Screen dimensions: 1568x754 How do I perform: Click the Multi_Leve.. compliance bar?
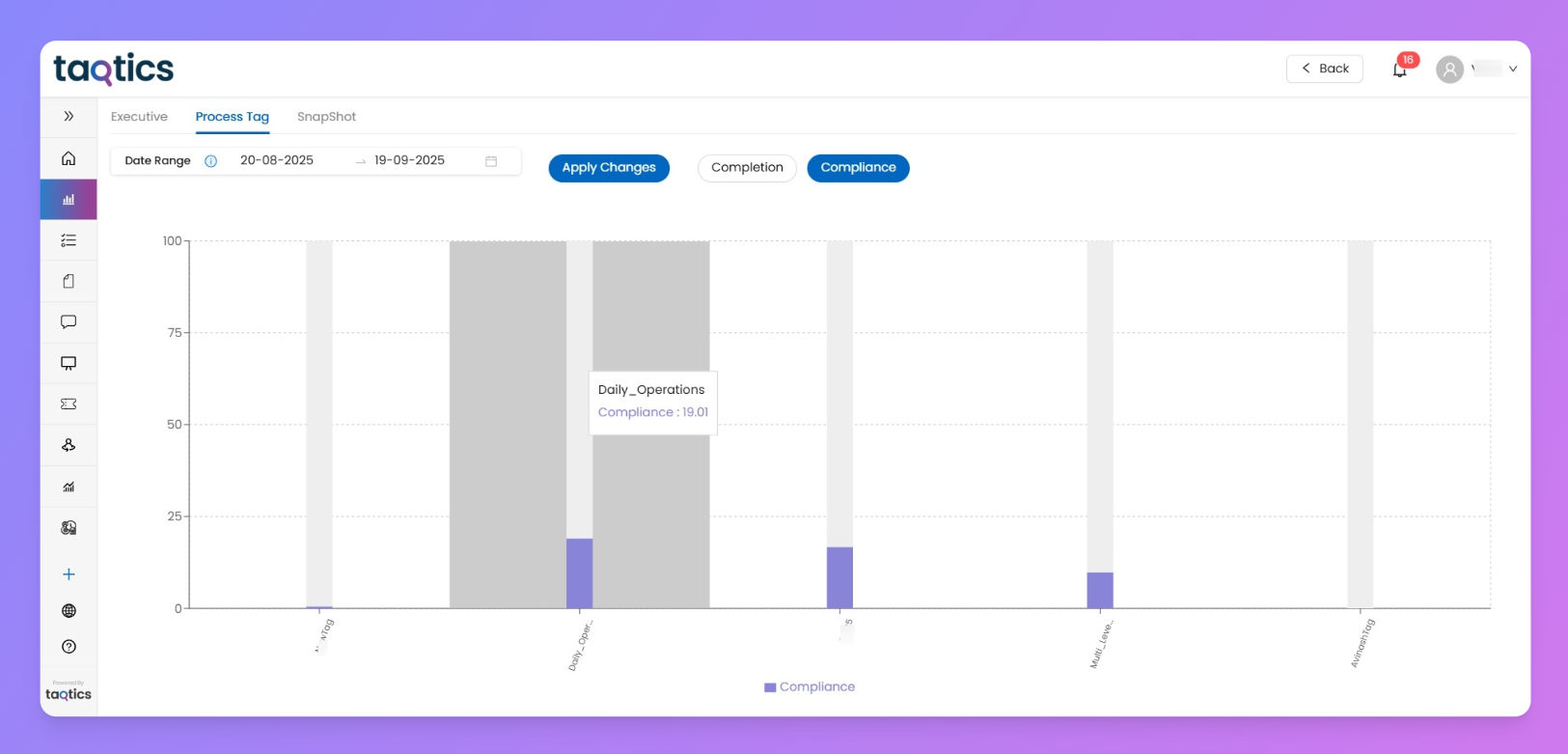(1100, 591)
